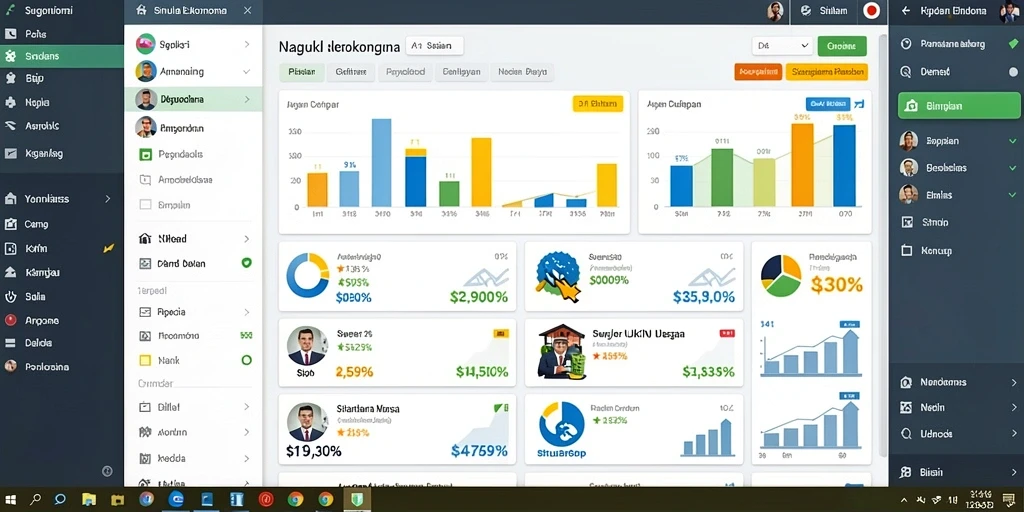The image size is (1024, 512).
Task: Open Windows Start menu
Action: [x=11, y=500]
